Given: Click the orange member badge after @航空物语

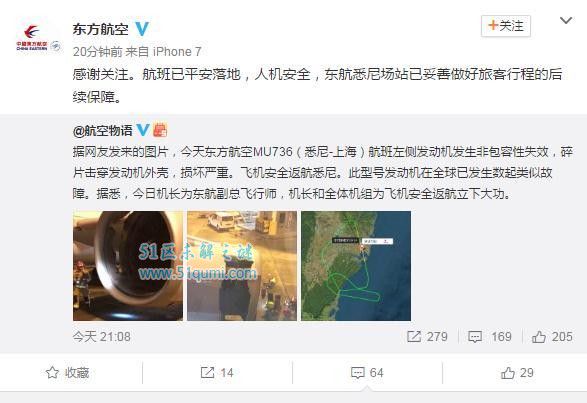Looking at the screenshot, I should [160, 130].
